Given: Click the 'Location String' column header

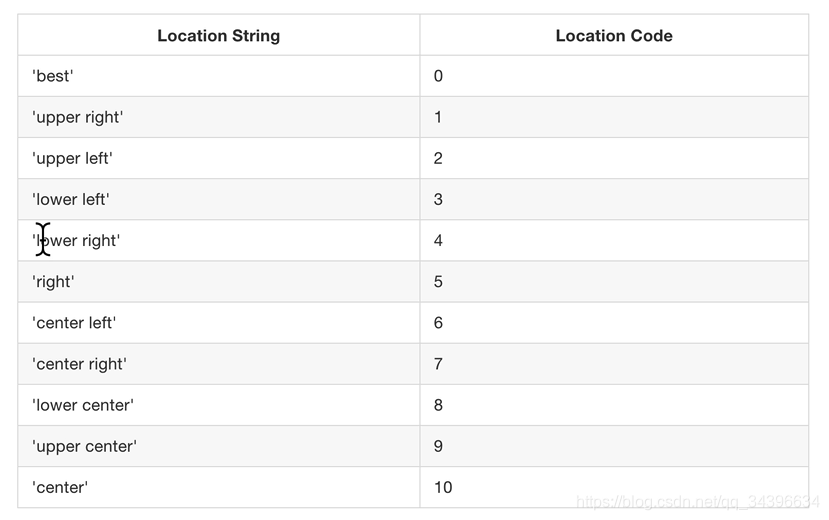Looking at the screenshot, I should [218, 35].
